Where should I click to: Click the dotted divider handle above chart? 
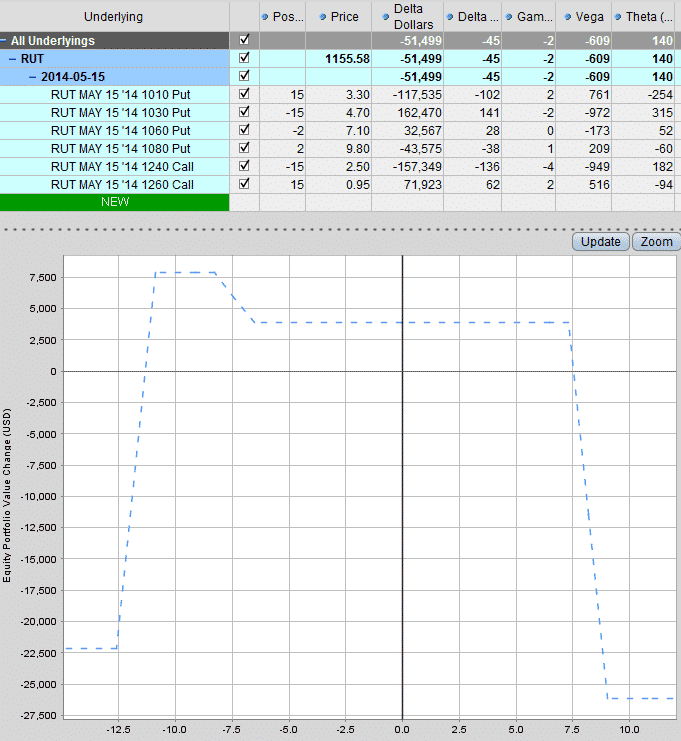coord(340,230)
